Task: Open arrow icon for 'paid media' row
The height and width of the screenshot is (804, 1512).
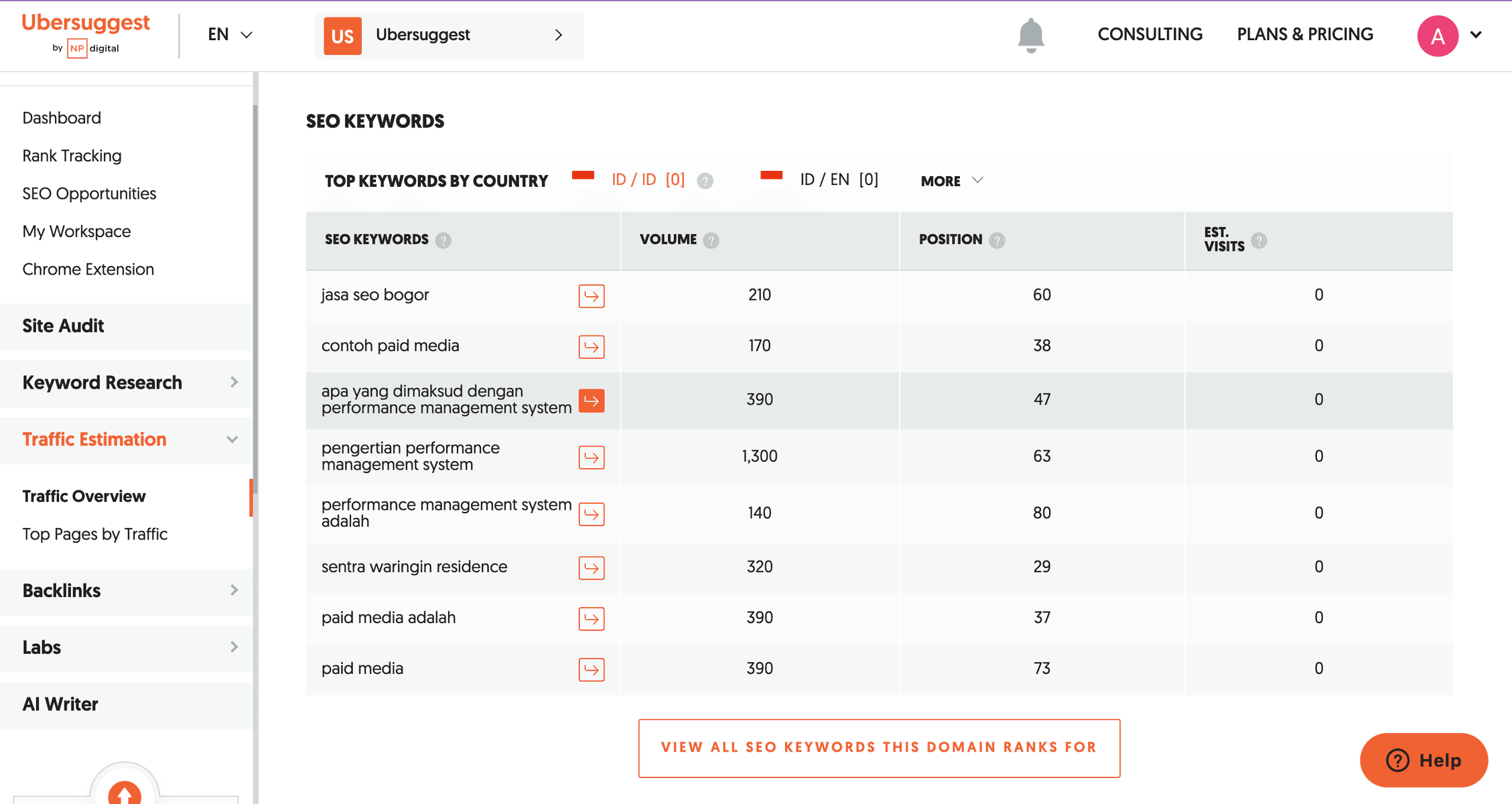Action: (x=592, y=669)
